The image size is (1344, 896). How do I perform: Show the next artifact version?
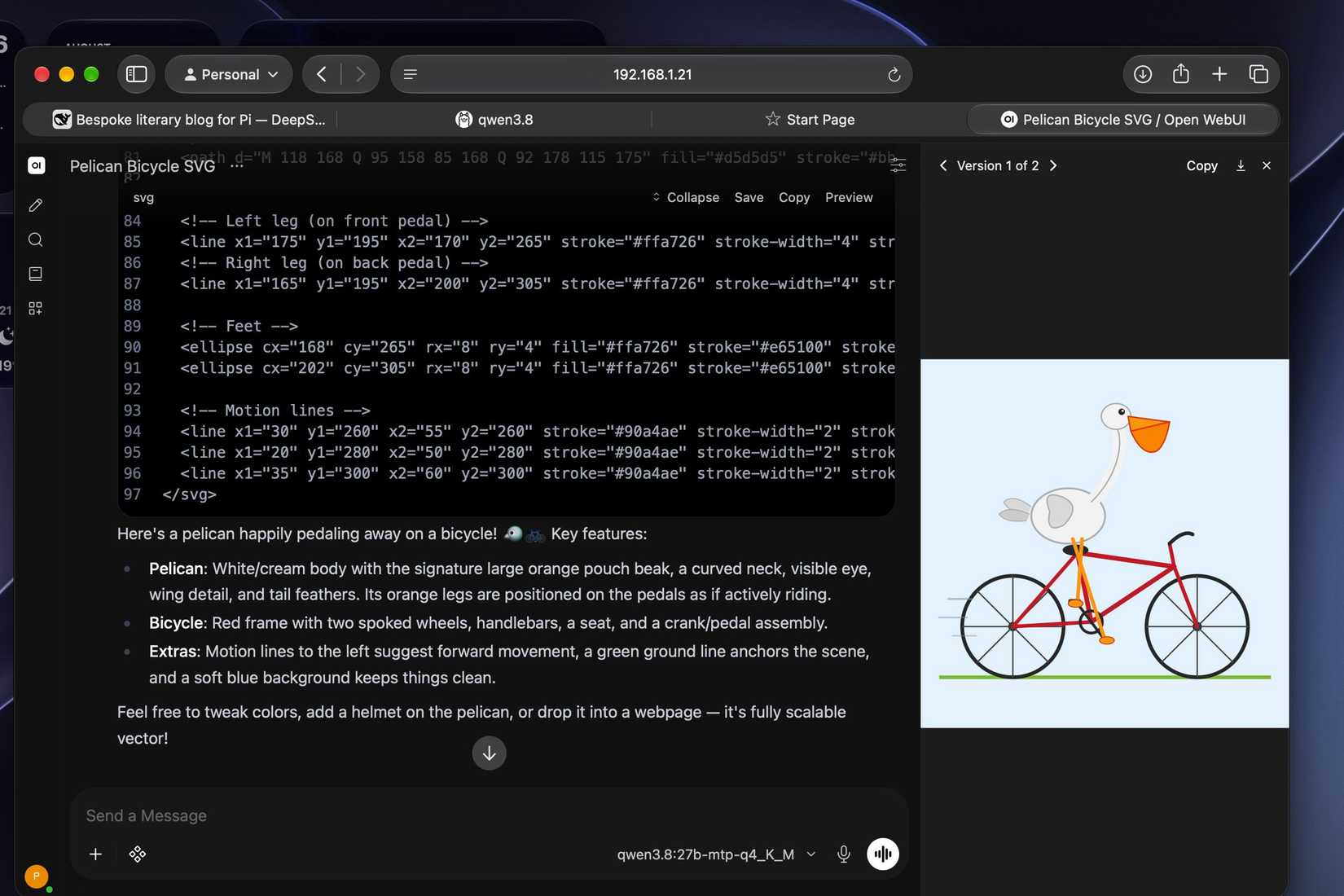tap(1053, 165)
